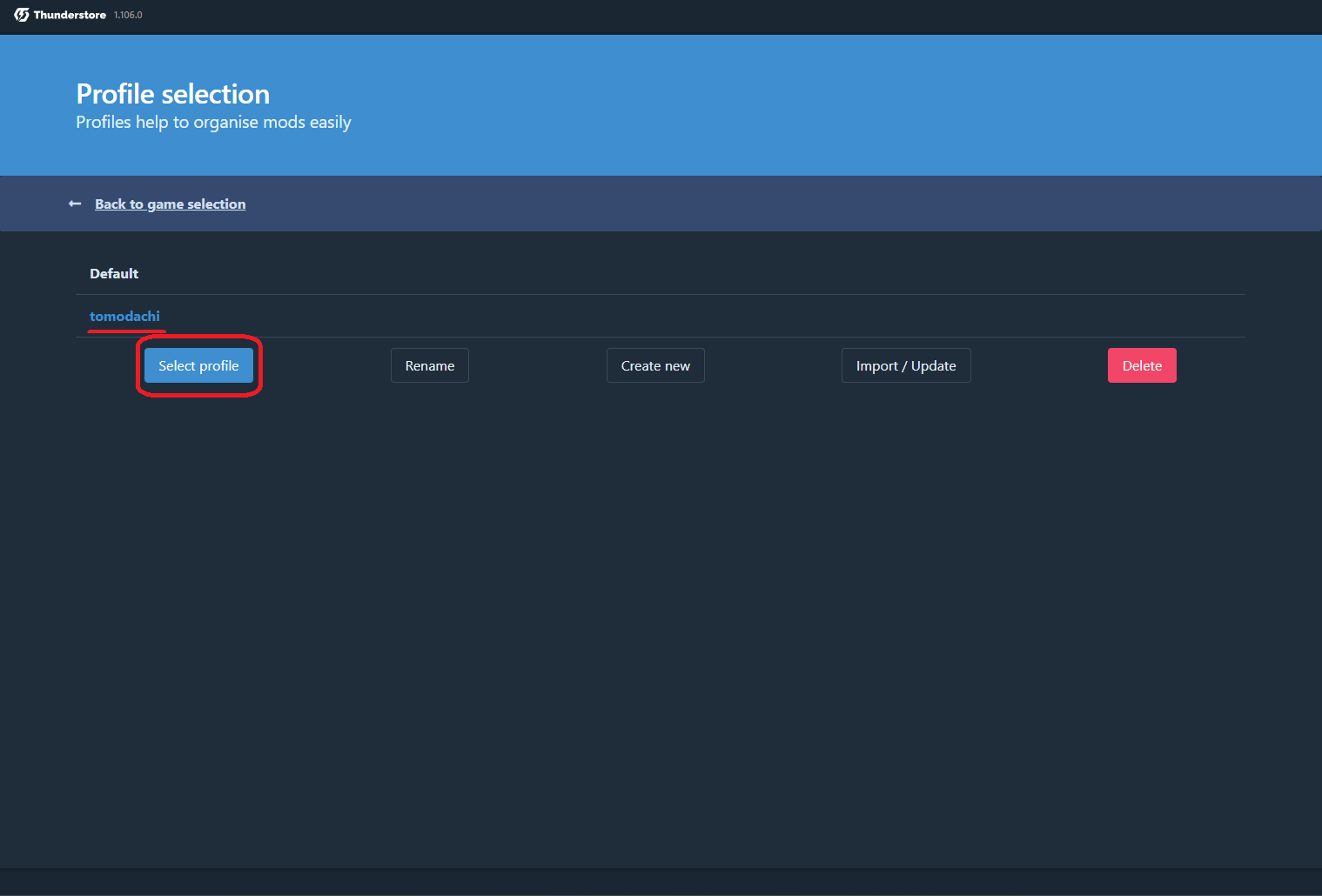Delete the selected profile

1141,365
